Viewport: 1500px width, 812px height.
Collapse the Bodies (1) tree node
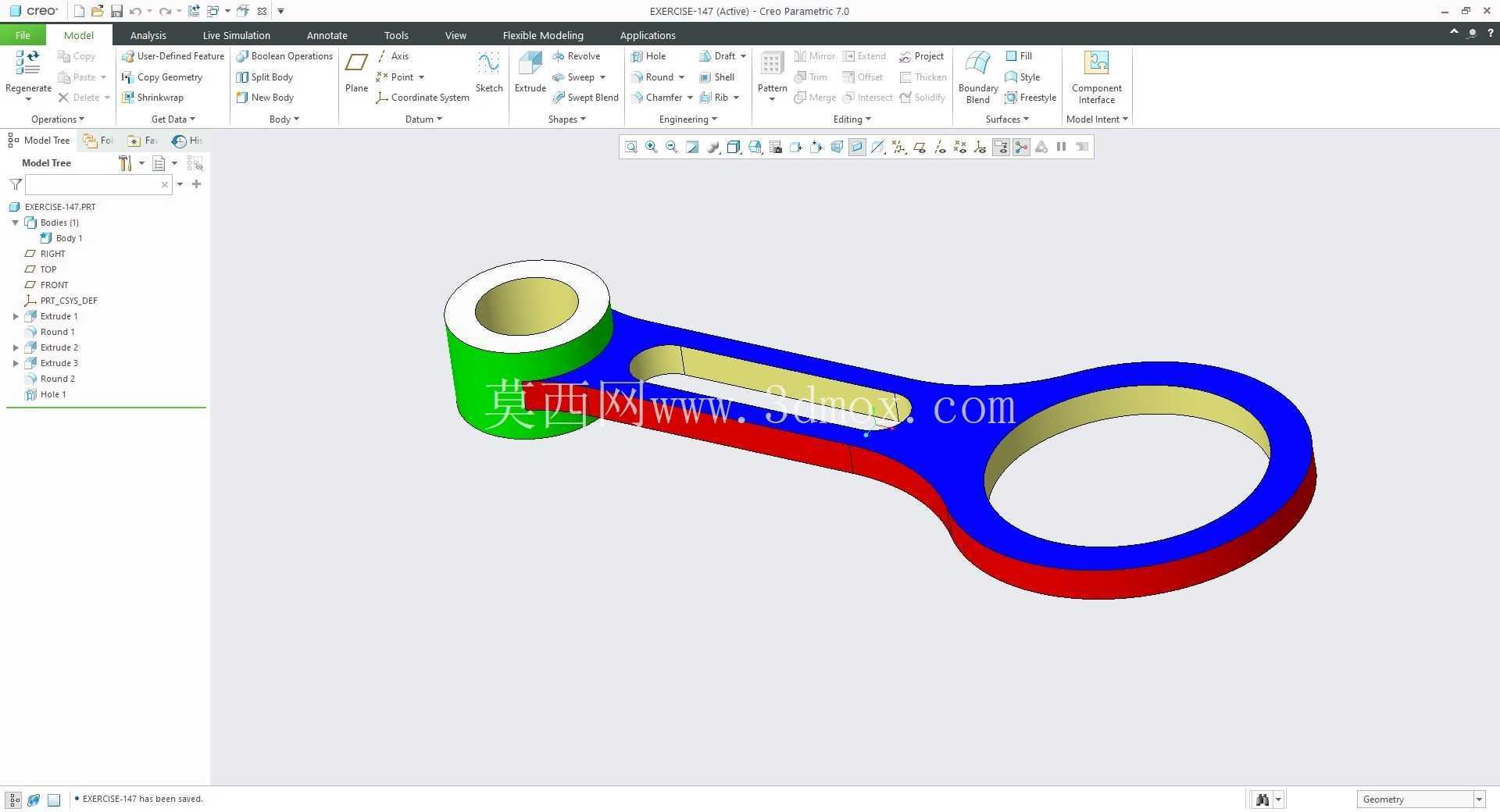click(x=16, y=223)
